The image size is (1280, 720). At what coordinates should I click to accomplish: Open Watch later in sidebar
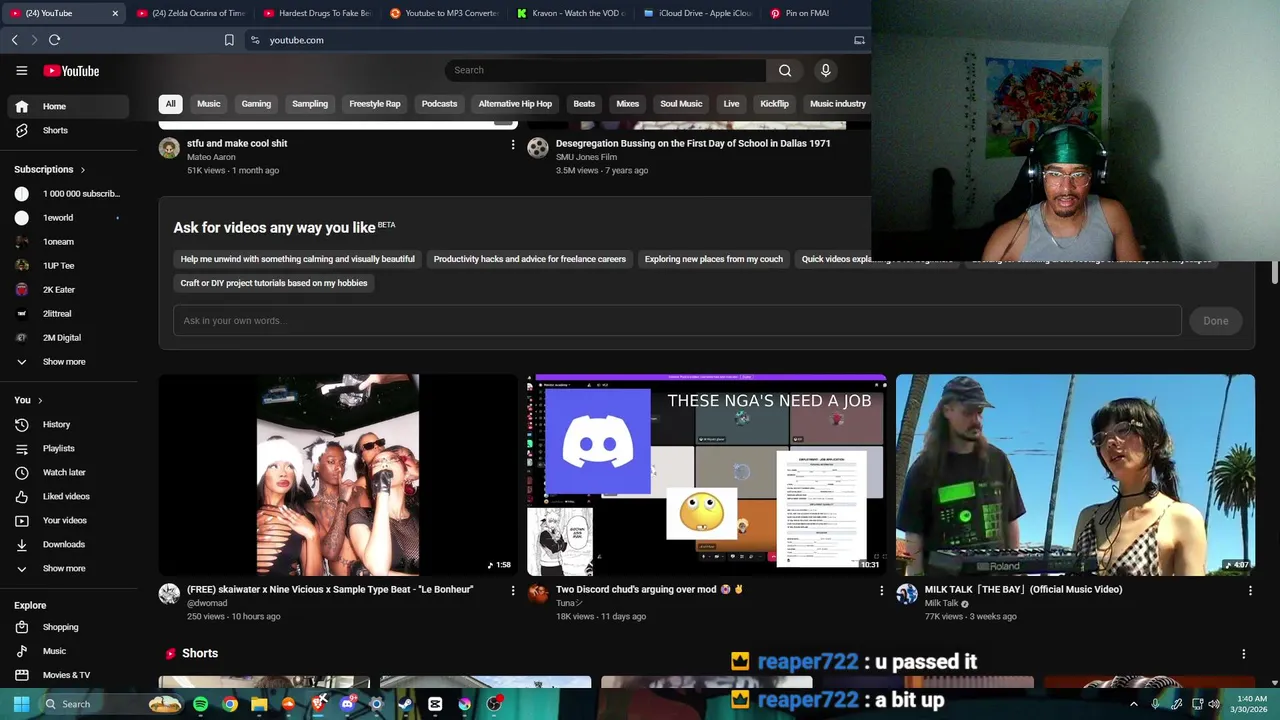(68, 472)
